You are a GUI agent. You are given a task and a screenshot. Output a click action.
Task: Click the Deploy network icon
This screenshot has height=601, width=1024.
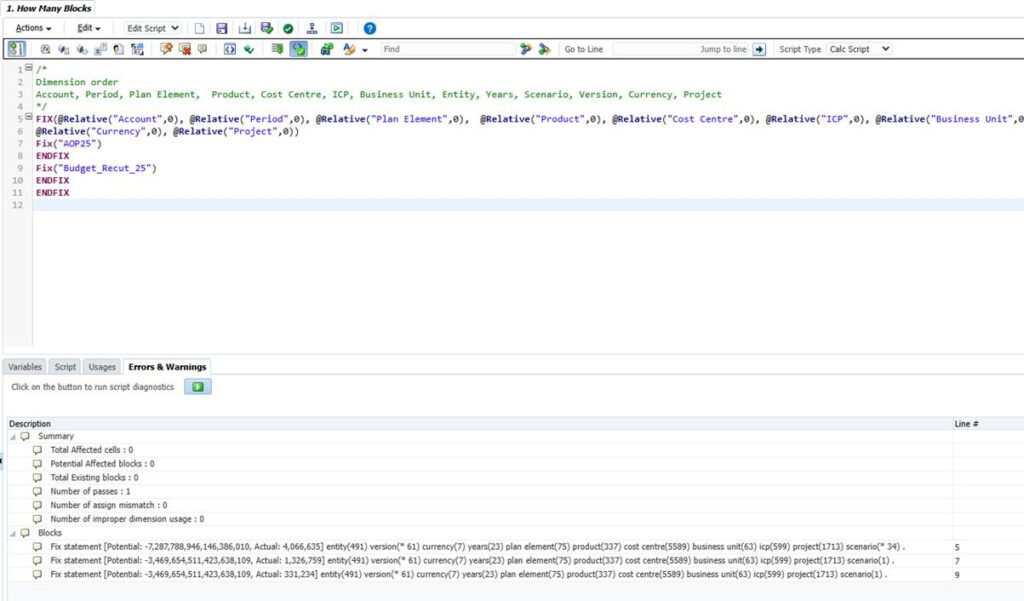click(312, 29)
